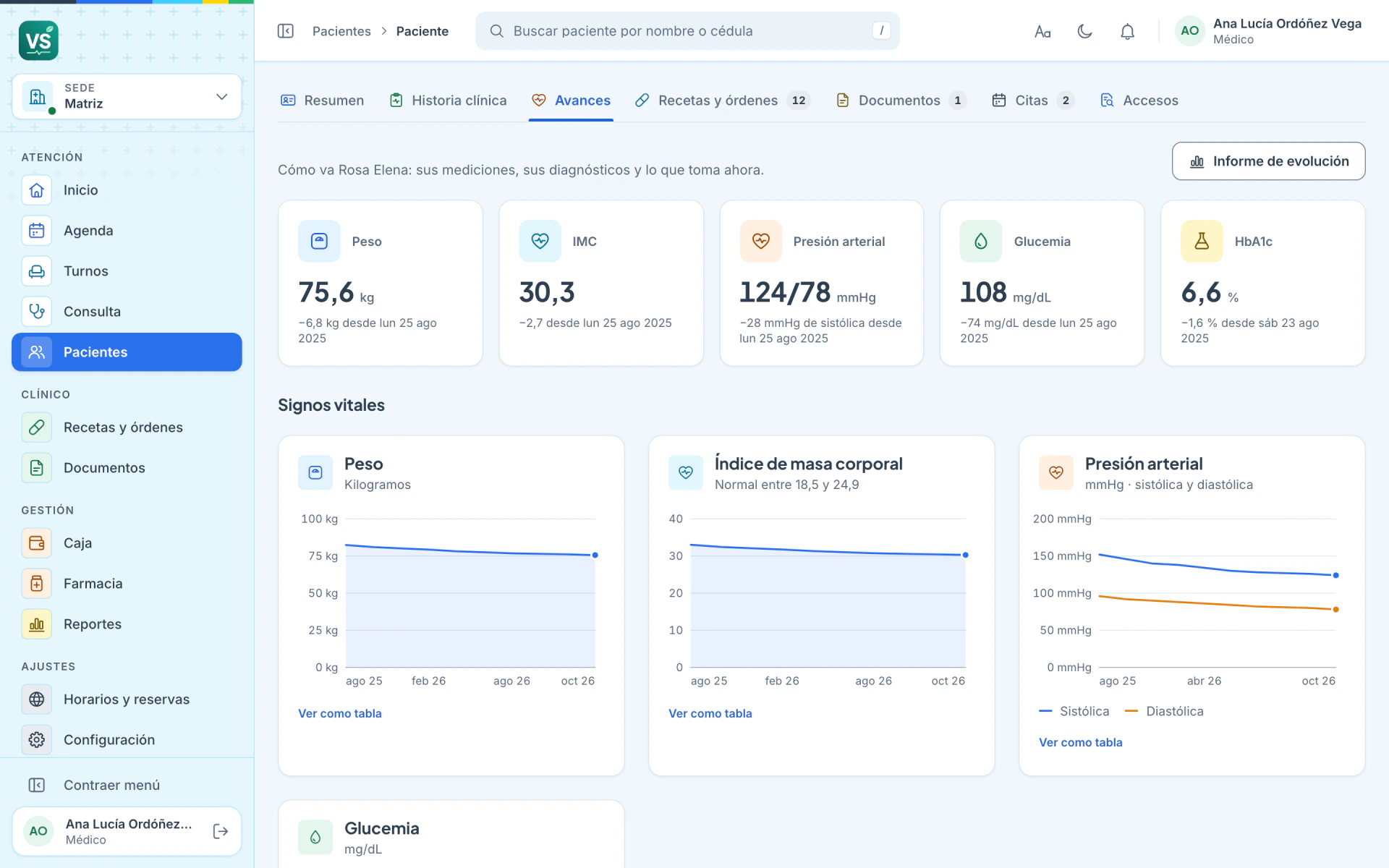Click Pacientes breadcrumb link
The width and height of the screenshot is (1389, 868).
[x=341, y=31]
